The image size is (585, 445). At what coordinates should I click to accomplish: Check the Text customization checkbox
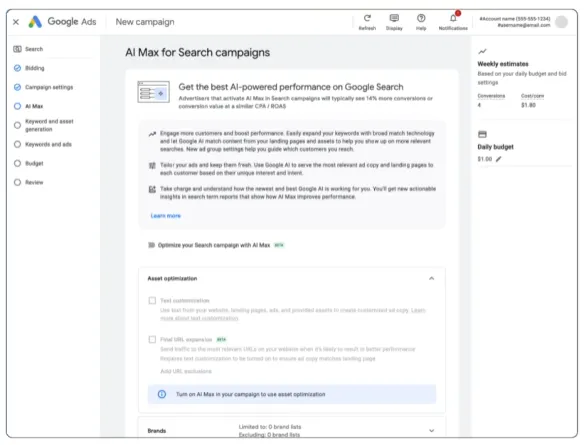pyautogui.click(x=152, y=301)
